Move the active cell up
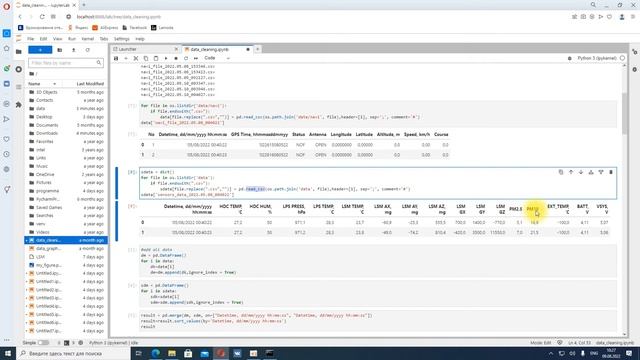The height and width of the screenshot is (360, 640). click(x=571, y=172)
